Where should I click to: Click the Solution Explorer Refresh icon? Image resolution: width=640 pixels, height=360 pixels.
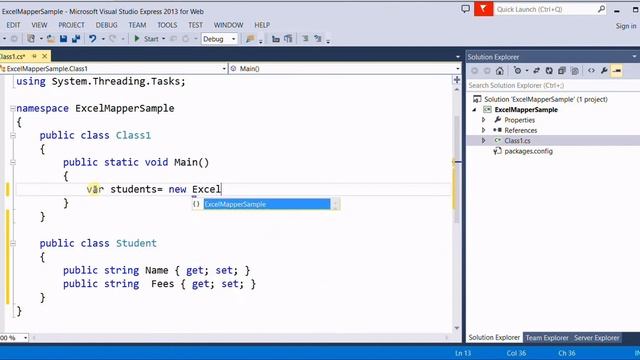[x=549, y=71]
